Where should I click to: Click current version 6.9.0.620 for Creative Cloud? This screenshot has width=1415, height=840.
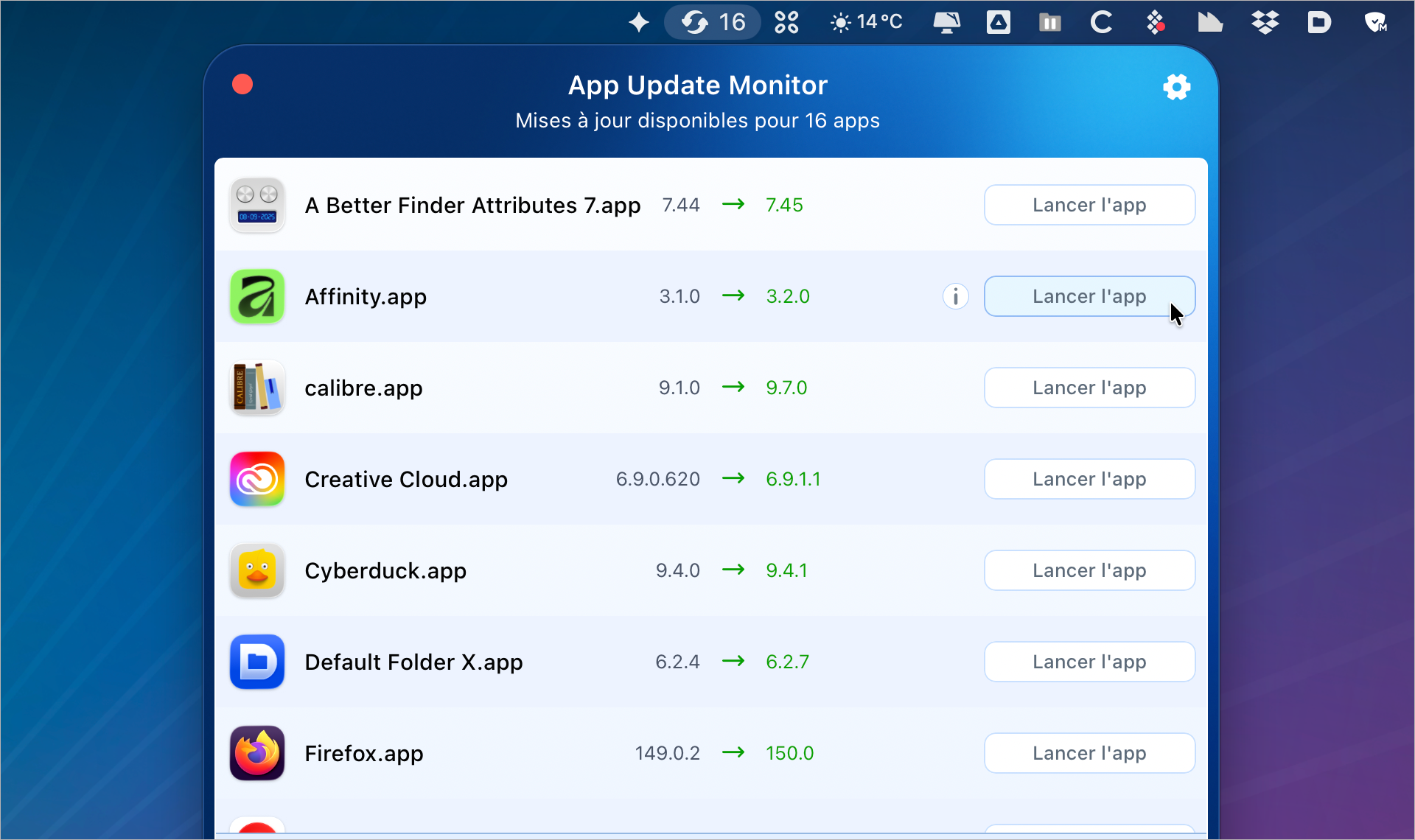click(658, 479)
